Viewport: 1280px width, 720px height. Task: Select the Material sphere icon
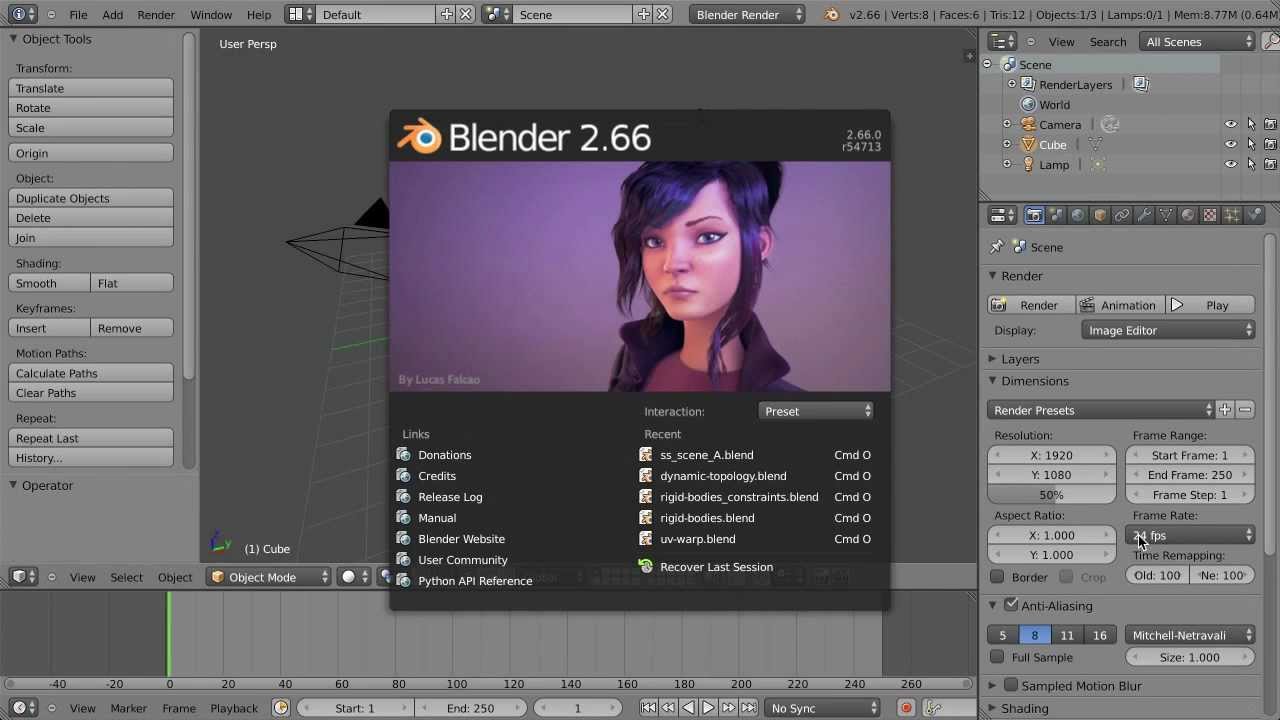click(x=1188, y=215)
